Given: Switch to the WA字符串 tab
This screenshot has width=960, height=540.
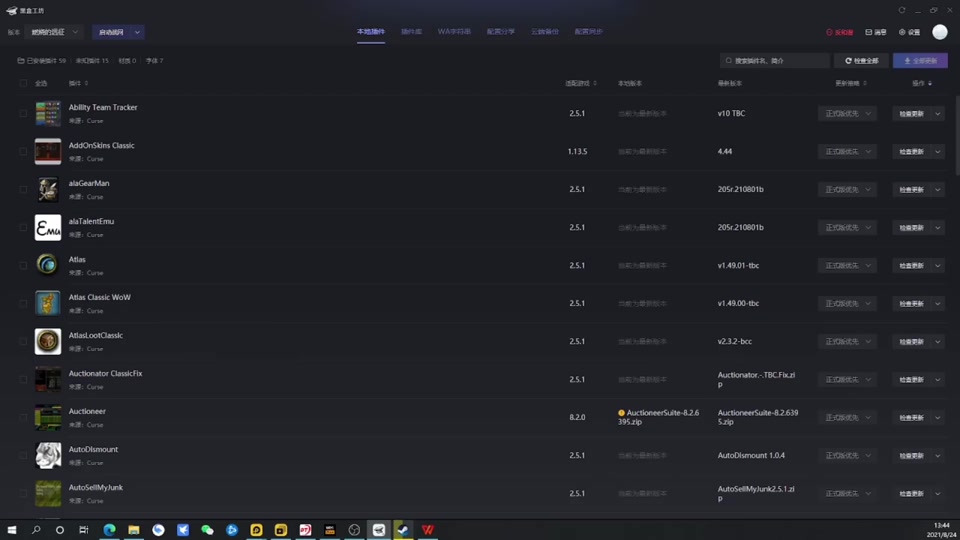Looking at the screenshot, I should point(454,32).
